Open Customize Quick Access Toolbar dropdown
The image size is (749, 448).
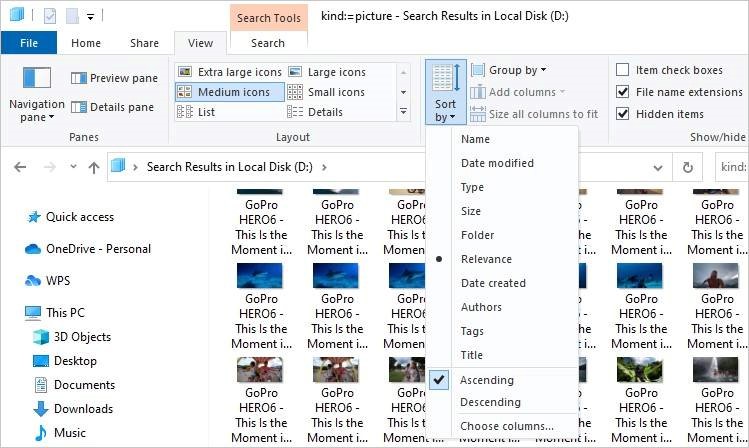pos(90,17)
